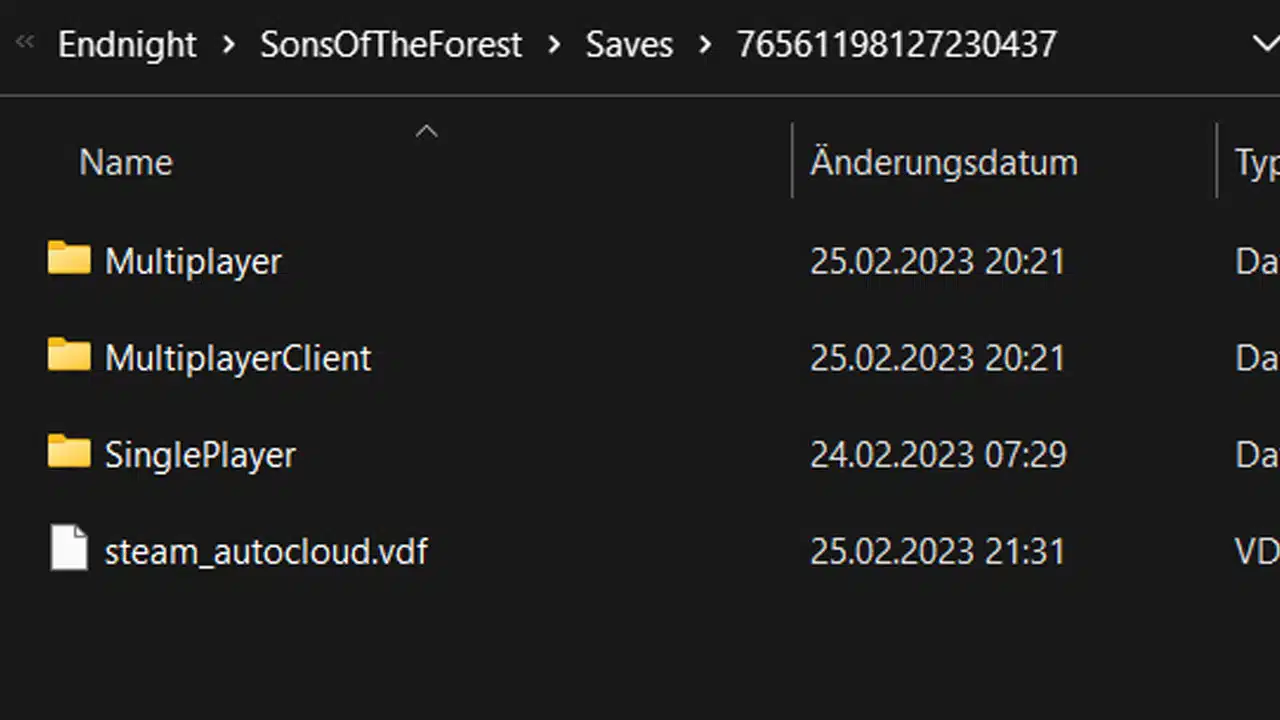Expand the chevron after SonsOfTheForest breadcrumb
Screen dimensions: 1280x720
point(554,44)
